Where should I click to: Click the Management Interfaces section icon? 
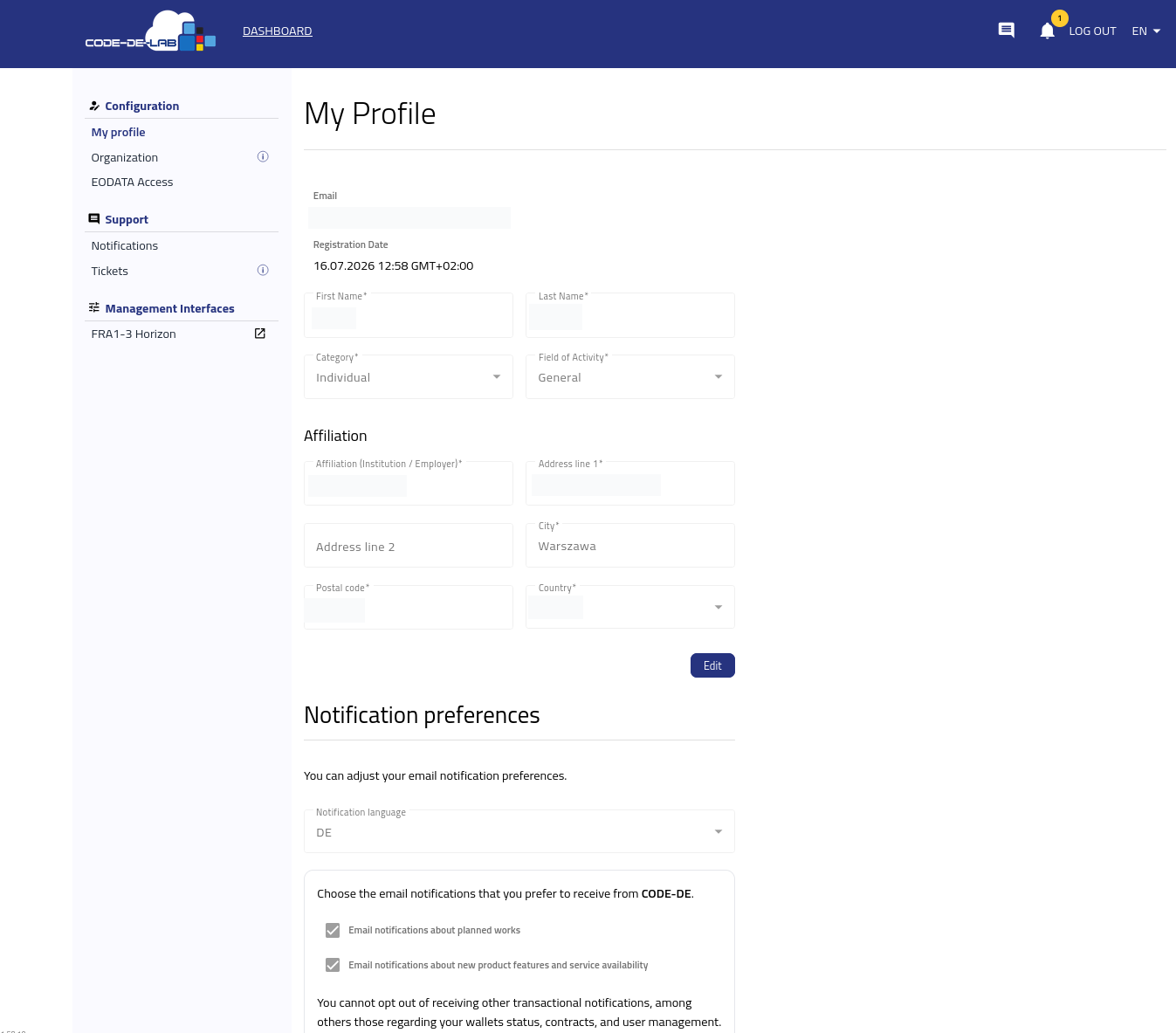point(94,308)
